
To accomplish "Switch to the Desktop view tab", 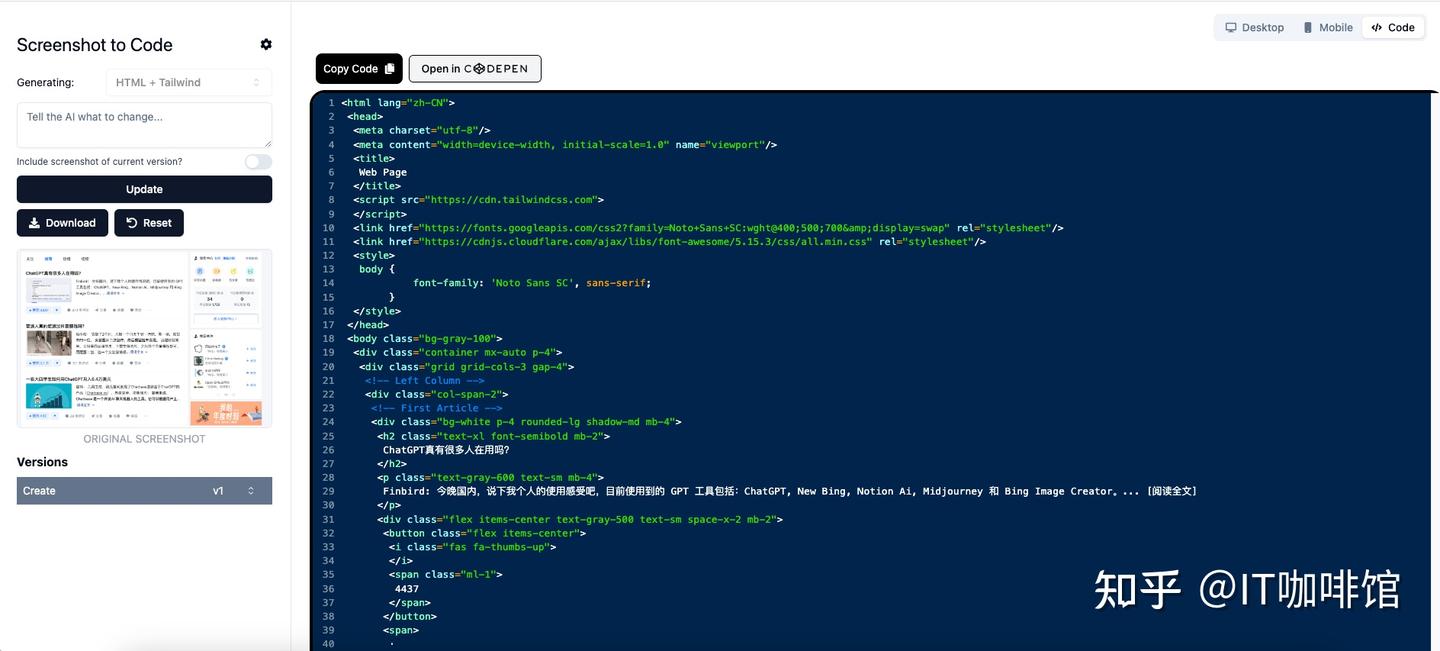I will [1253, 27].
